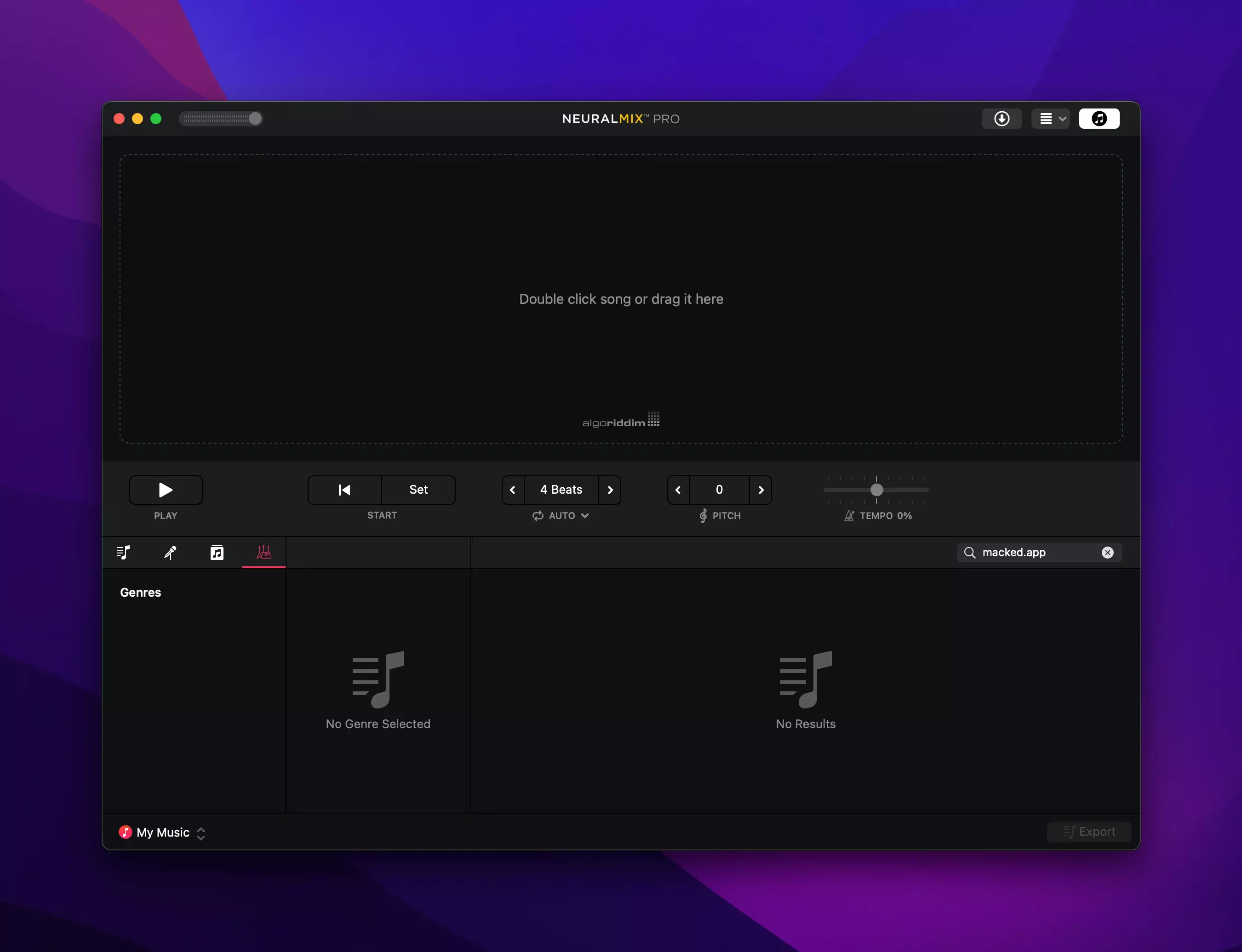Viewport: 1242px width, 952px height.
Task: Jump to start with skip-back icon
Action: (x=344, y=490)
